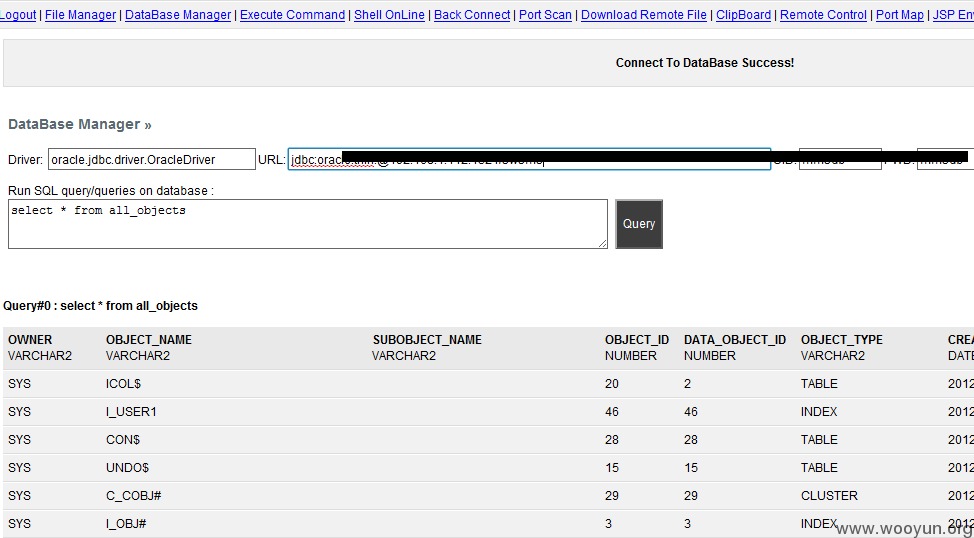Open Shell OnLine link
974x538 pixels.
[389, 14]
